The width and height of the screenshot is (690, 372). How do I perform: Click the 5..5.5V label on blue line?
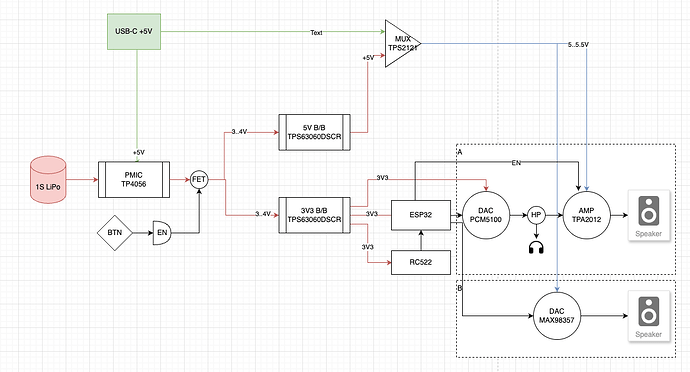[x=578, y=44]
